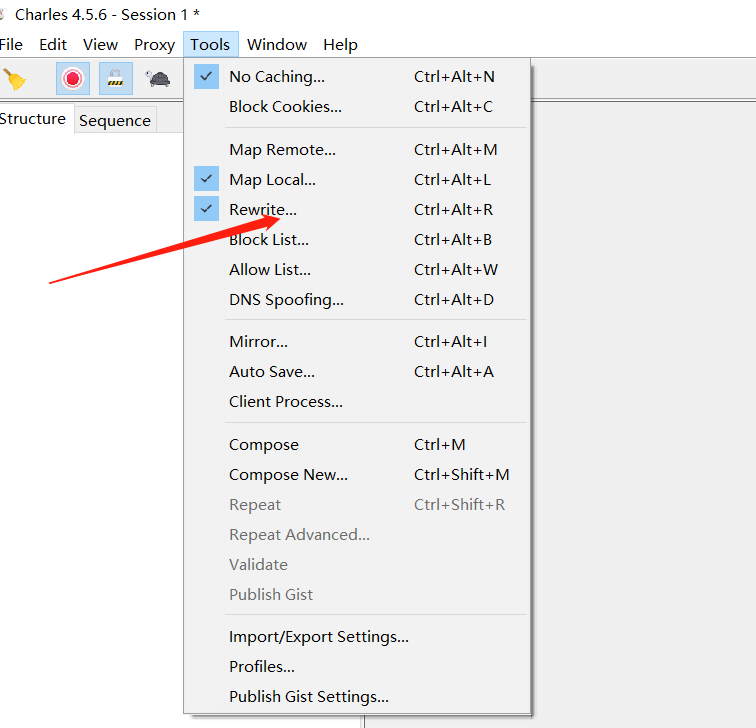The height and width of the screenshot is (728, 756).
Task: Open Import/Export Settings...
Action: (357, 636)
